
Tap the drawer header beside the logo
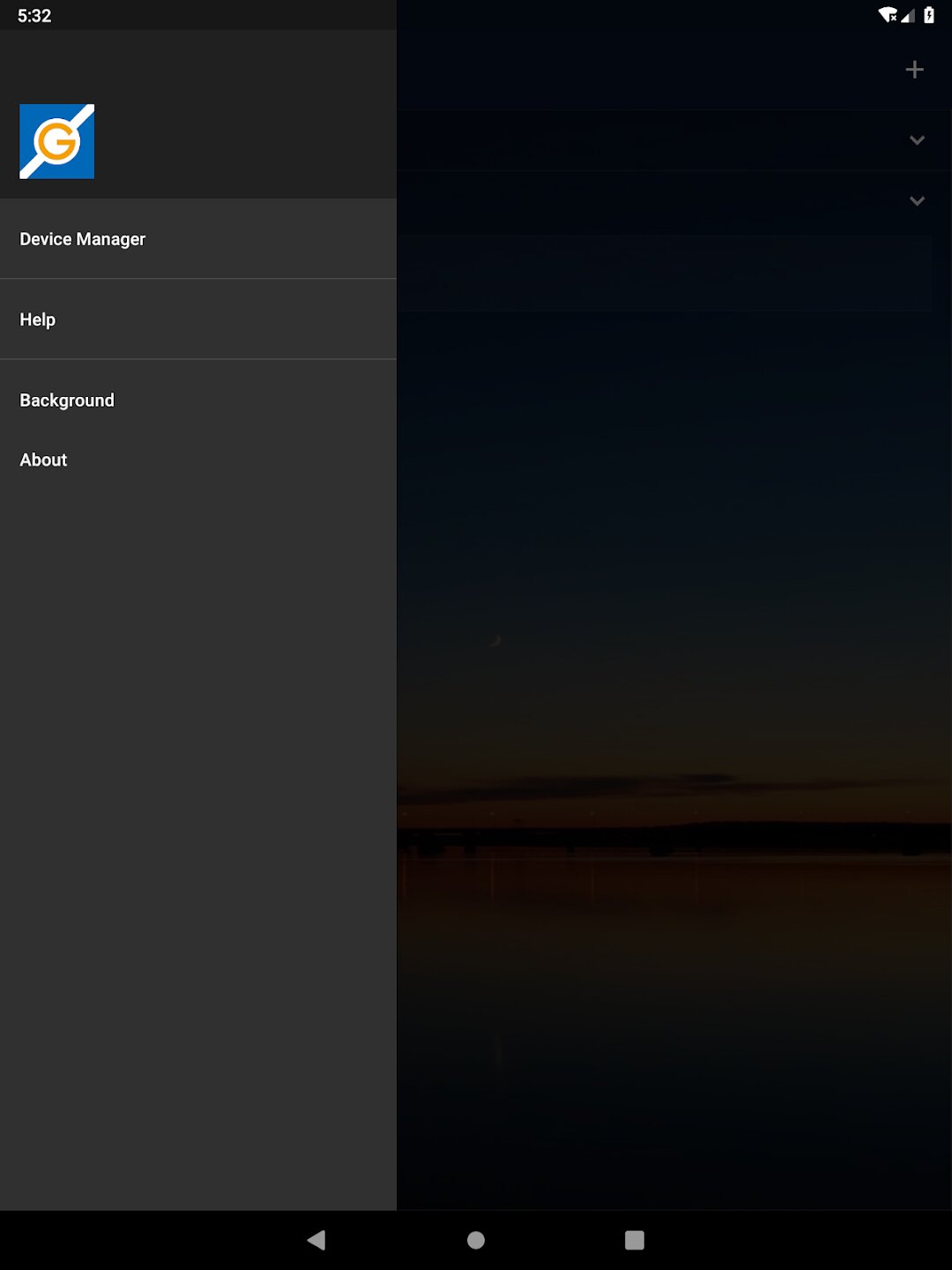pos(245,141)
